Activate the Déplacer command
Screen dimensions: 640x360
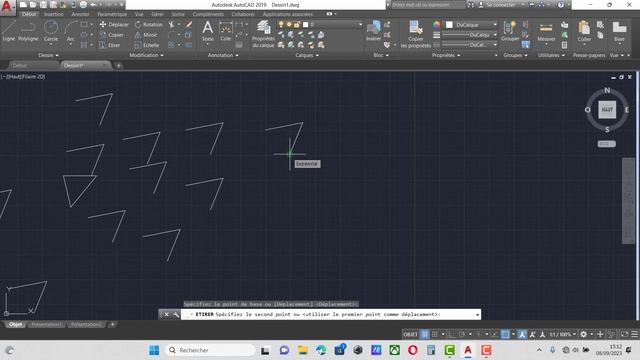click(114, 24)
